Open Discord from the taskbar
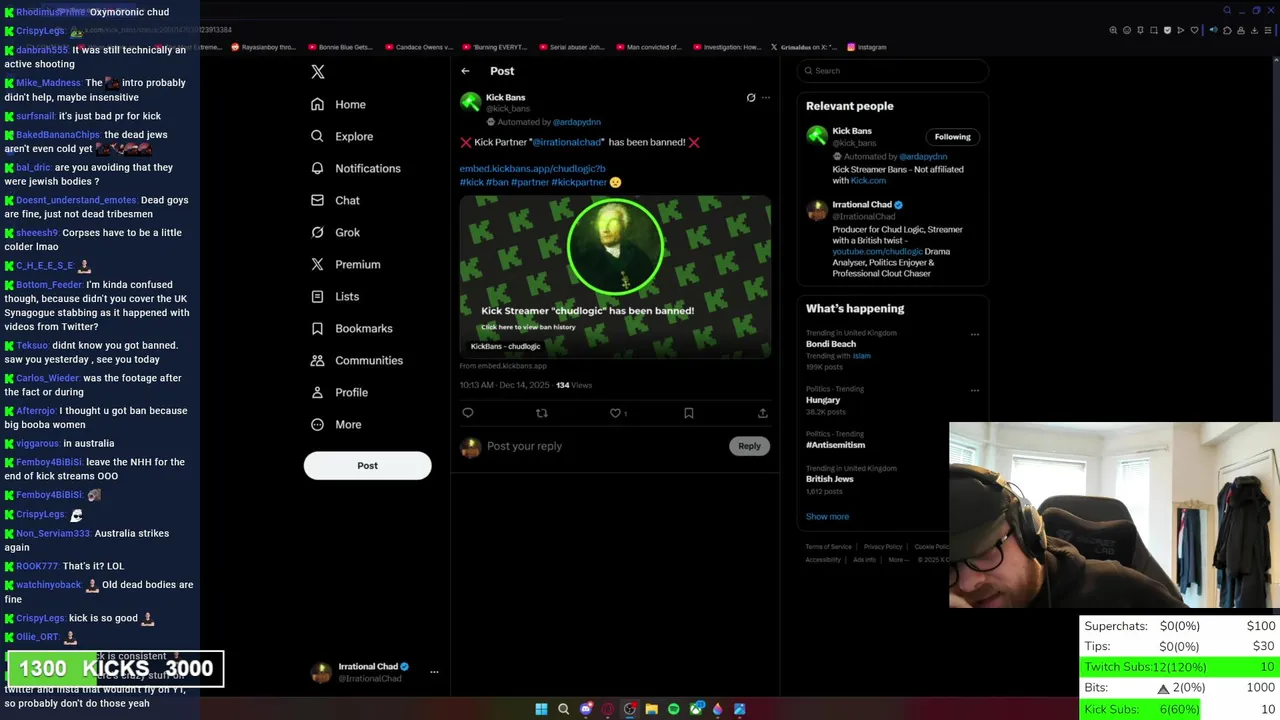The height and width of the screenshot is (720, 1280). (x=586, y=709)
